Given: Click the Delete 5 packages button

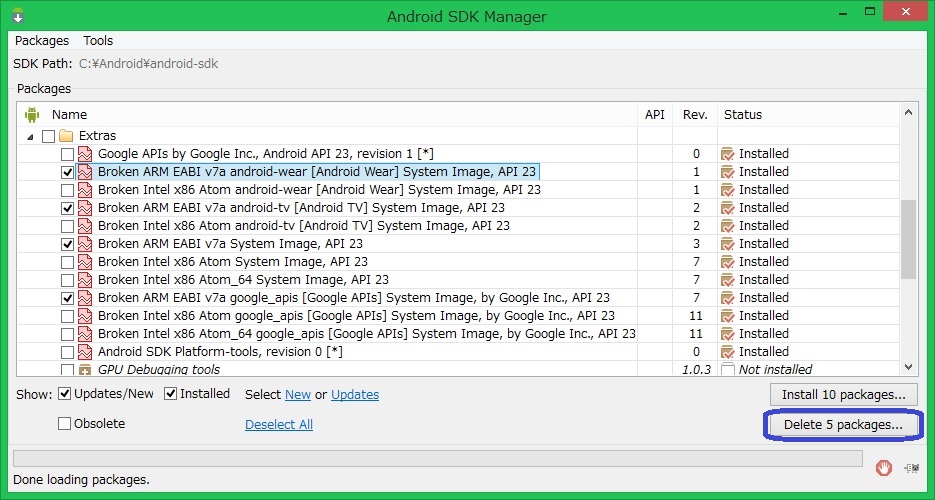Looking at the screenshot, I should point(843,424).
